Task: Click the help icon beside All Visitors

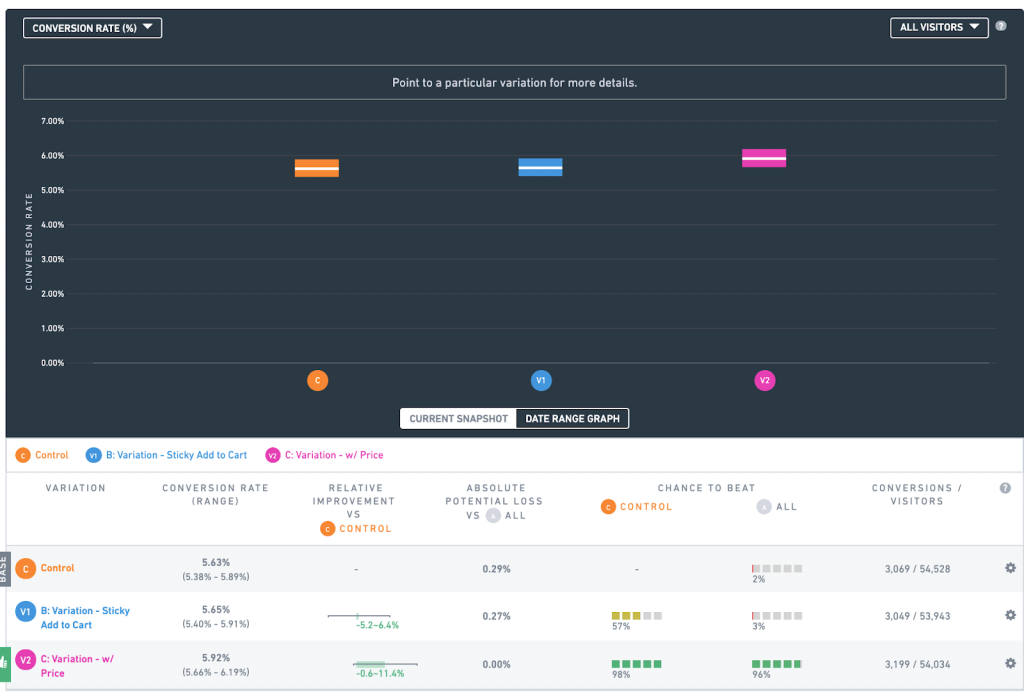Action: point(1000,26)
